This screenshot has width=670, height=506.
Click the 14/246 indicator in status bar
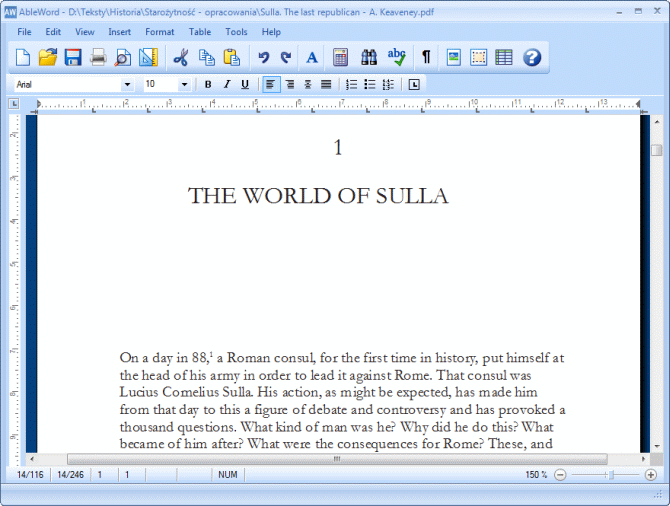coord(71,475)
